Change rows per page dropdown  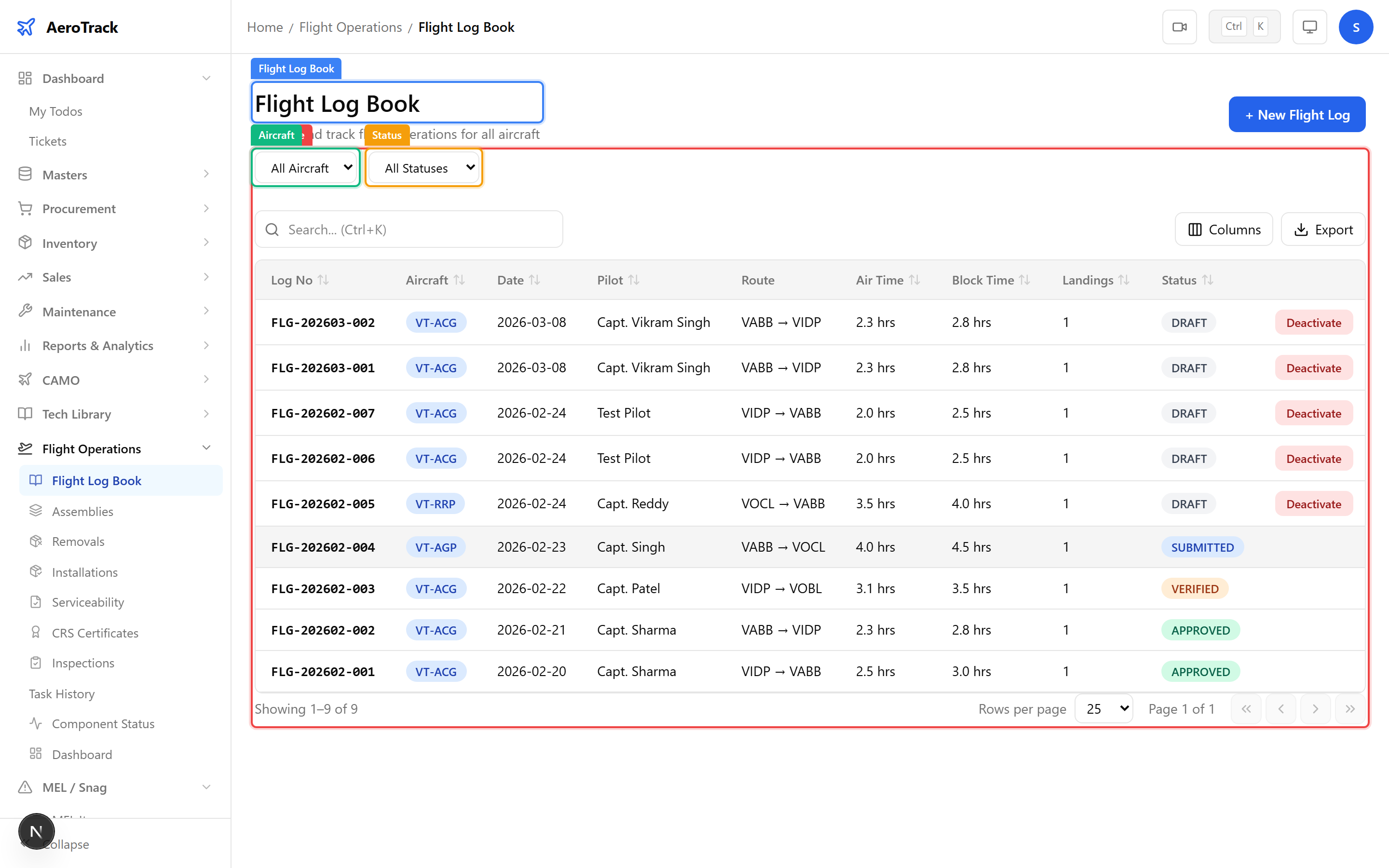[1103, 709]
